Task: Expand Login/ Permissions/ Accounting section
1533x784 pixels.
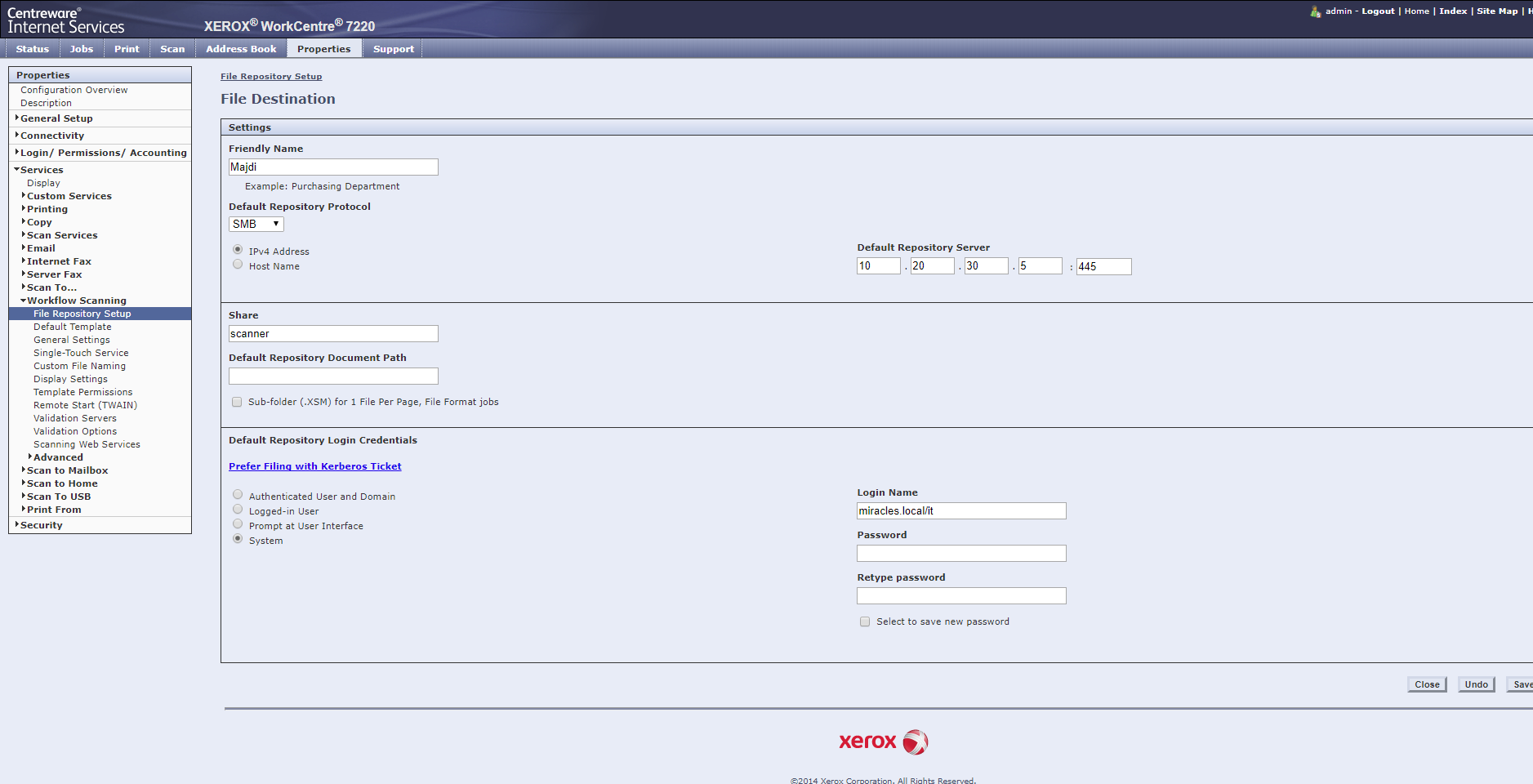Action: (17, 153)
